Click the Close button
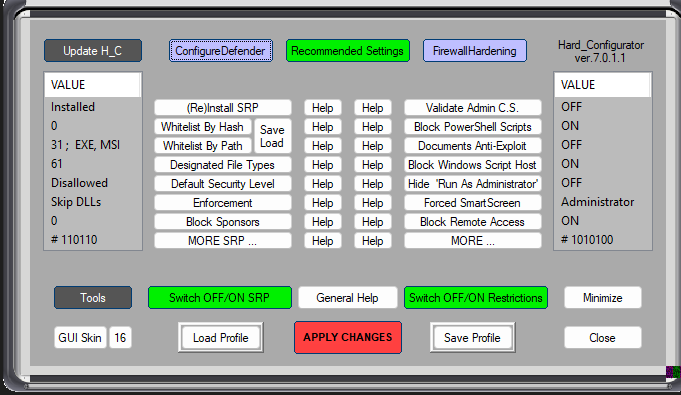The width and height of the screenshot is (681, 395). (x=602, y=338)
